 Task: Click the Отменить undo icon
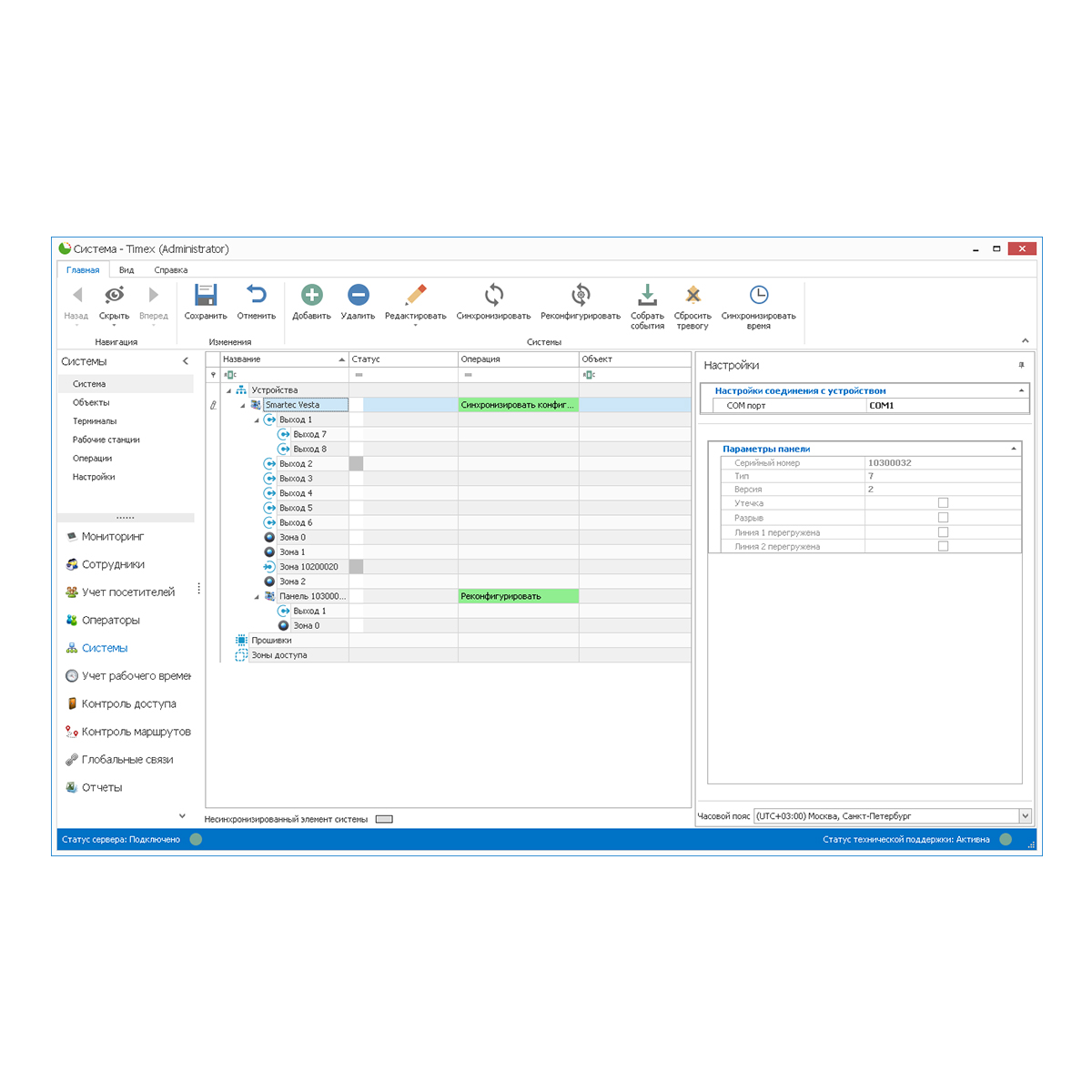click(x=257, y=294)
